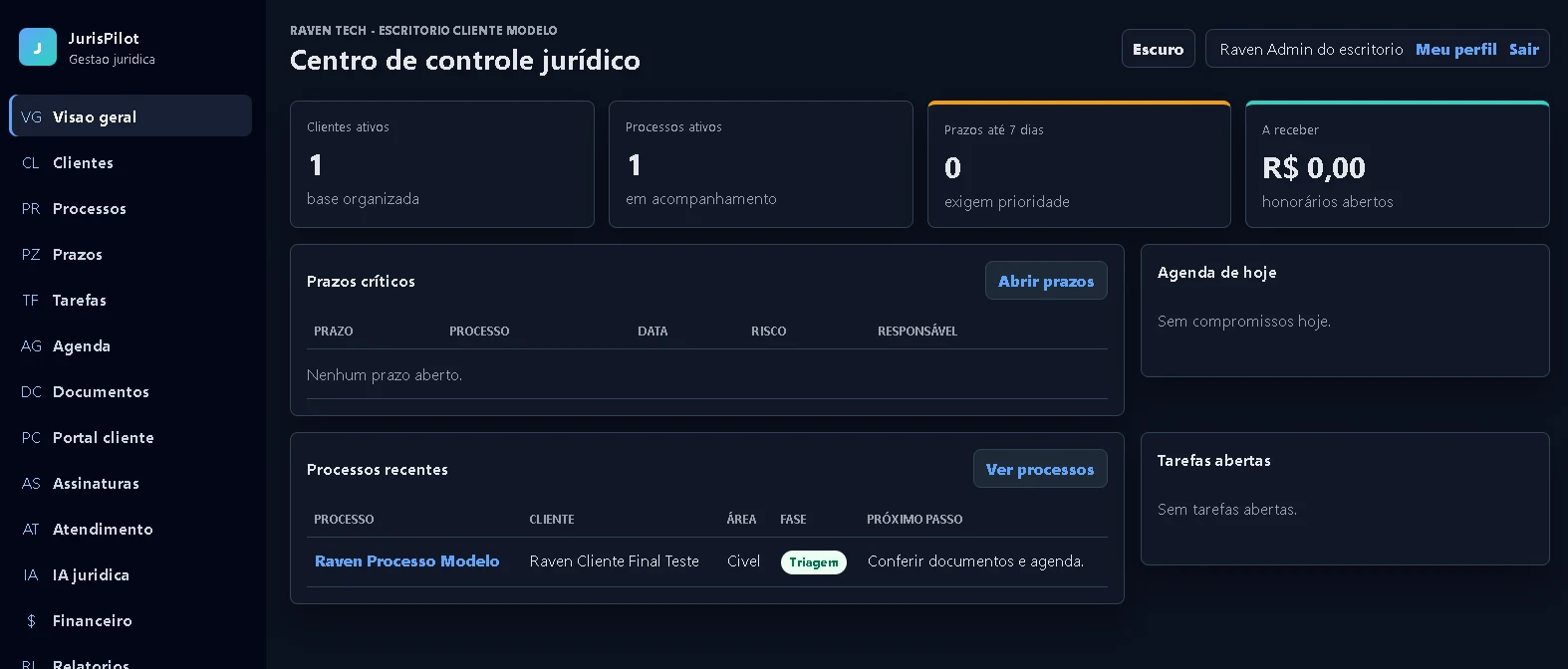
Task: Click the DATA column header
Action: click(653, 331)
